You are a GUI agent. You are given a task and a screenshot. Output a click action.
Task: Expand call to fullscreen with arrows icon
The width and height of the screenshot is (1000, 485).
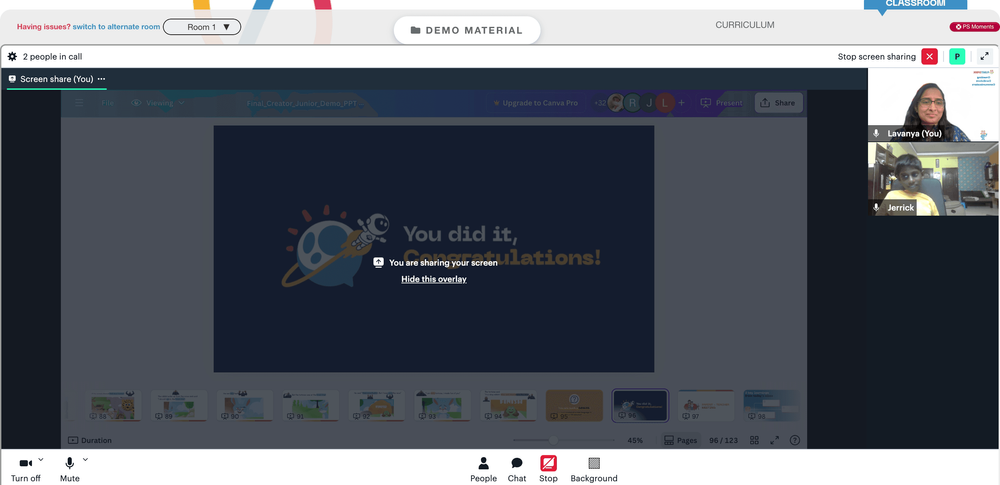(x=984, y=57)
